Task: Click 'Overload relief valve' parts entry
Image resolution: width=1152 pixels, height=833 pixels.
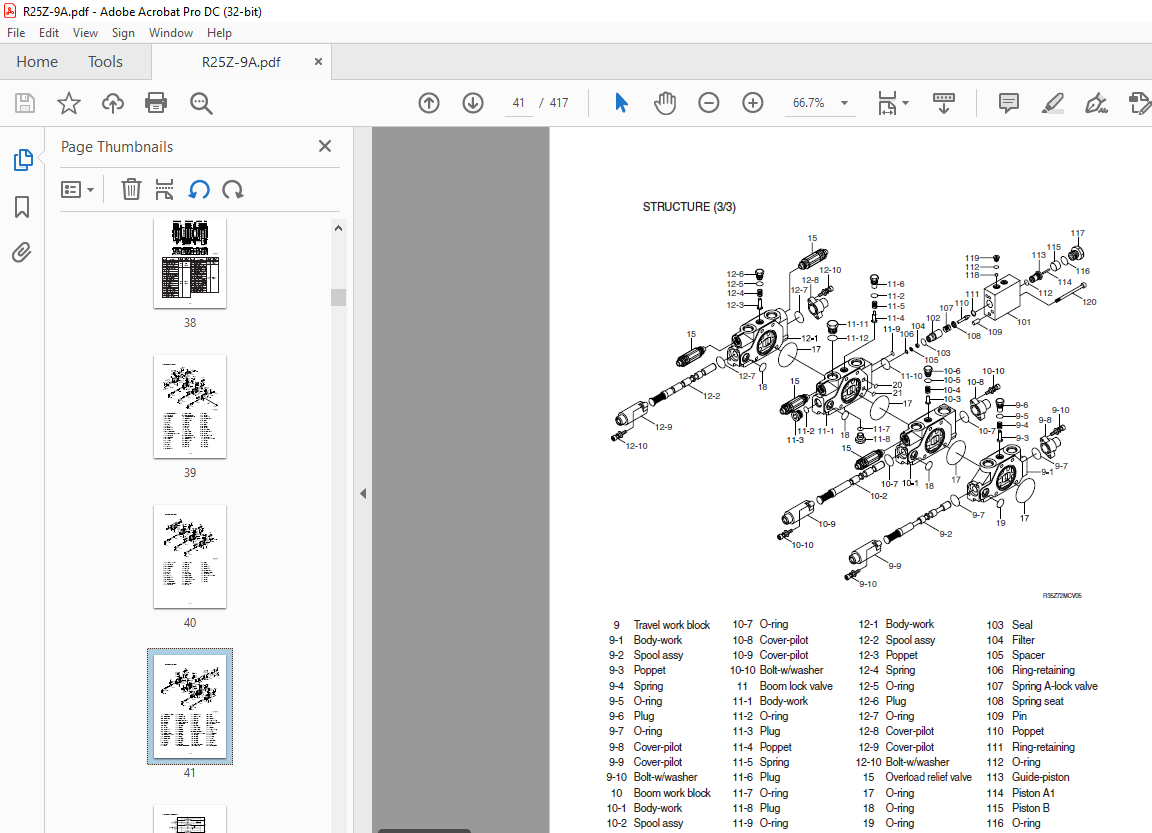Action: [928, 777]
